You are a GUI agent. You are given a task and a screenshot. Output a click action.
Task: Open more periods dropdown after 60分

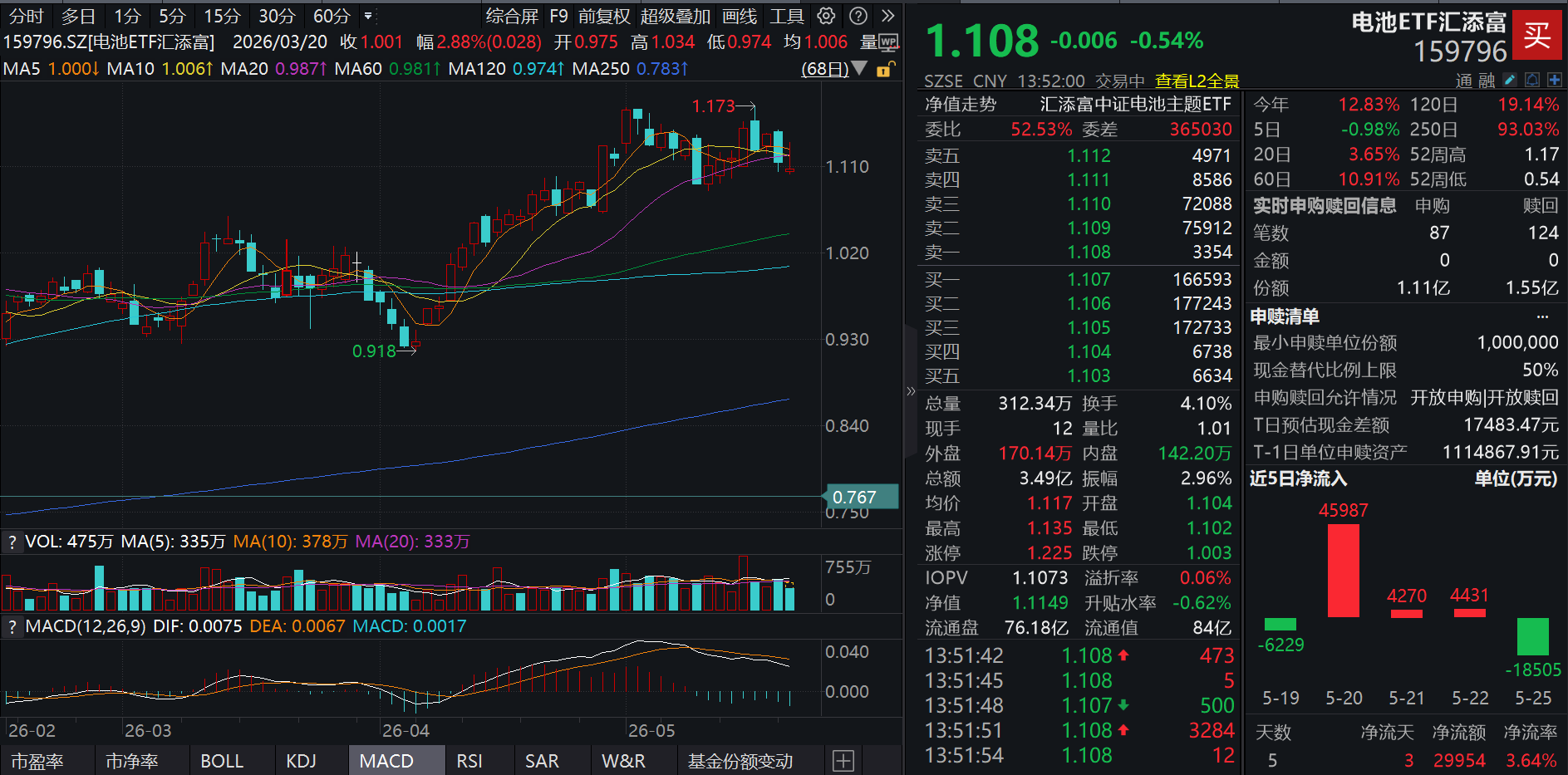[368, 16]
